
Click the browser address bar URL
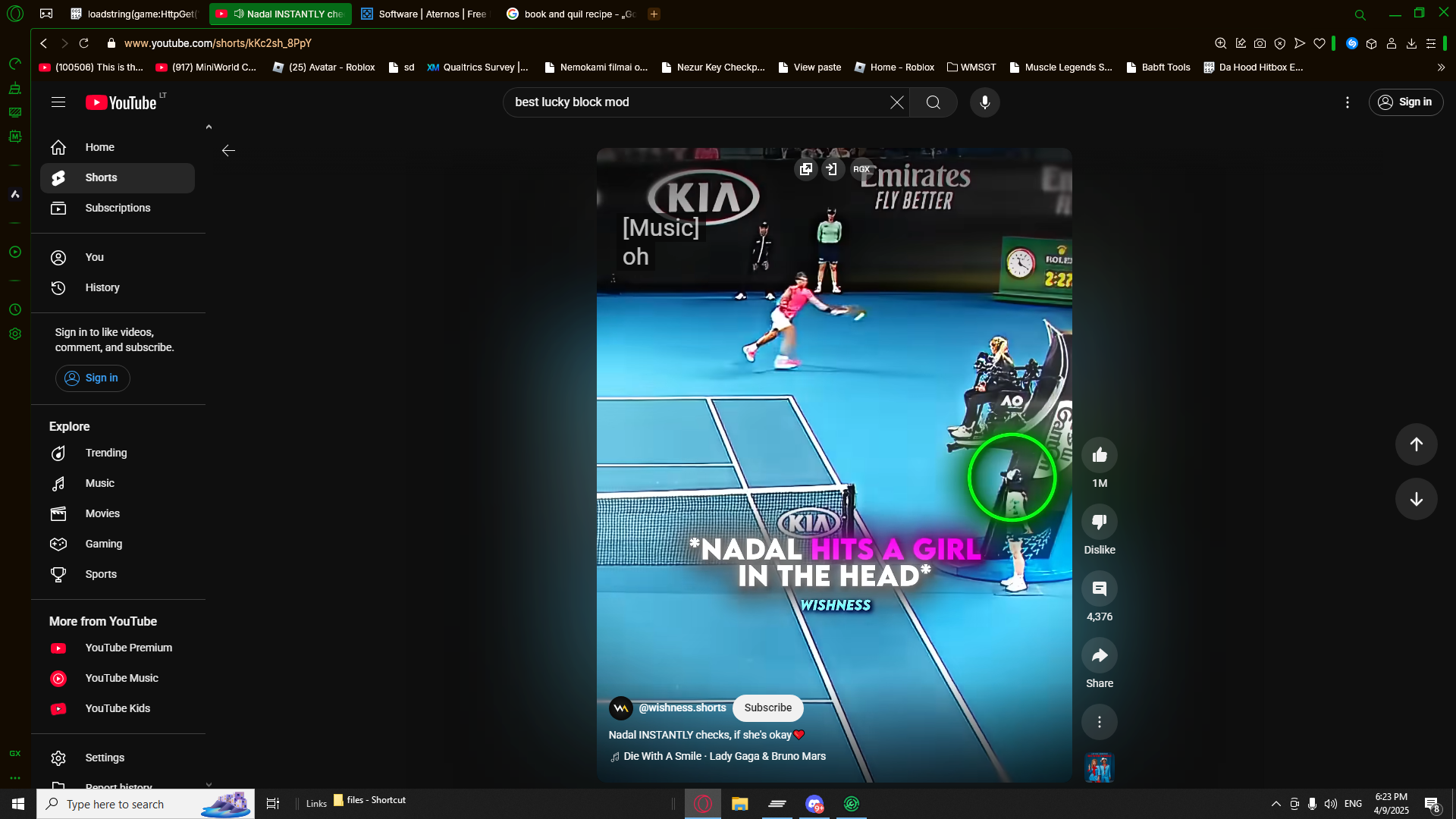click(218, 43)
